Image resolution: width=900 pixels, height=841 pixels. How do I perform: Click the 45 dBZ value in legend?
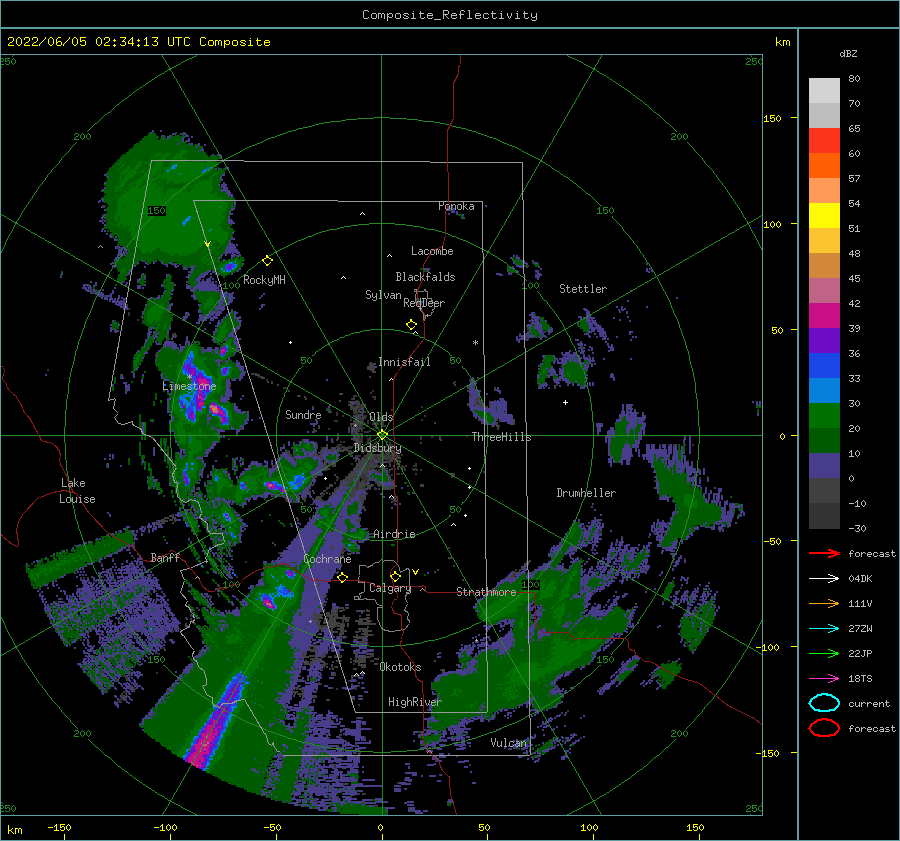click(x=854, y=278)
